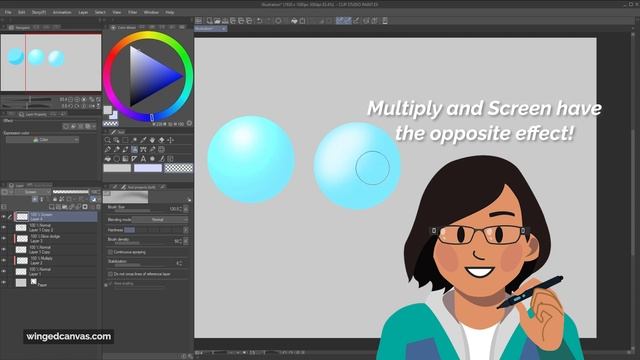Select Layer 2 Multiply layer row
This screenshot has height=360, width=640.
pos(56,260)
